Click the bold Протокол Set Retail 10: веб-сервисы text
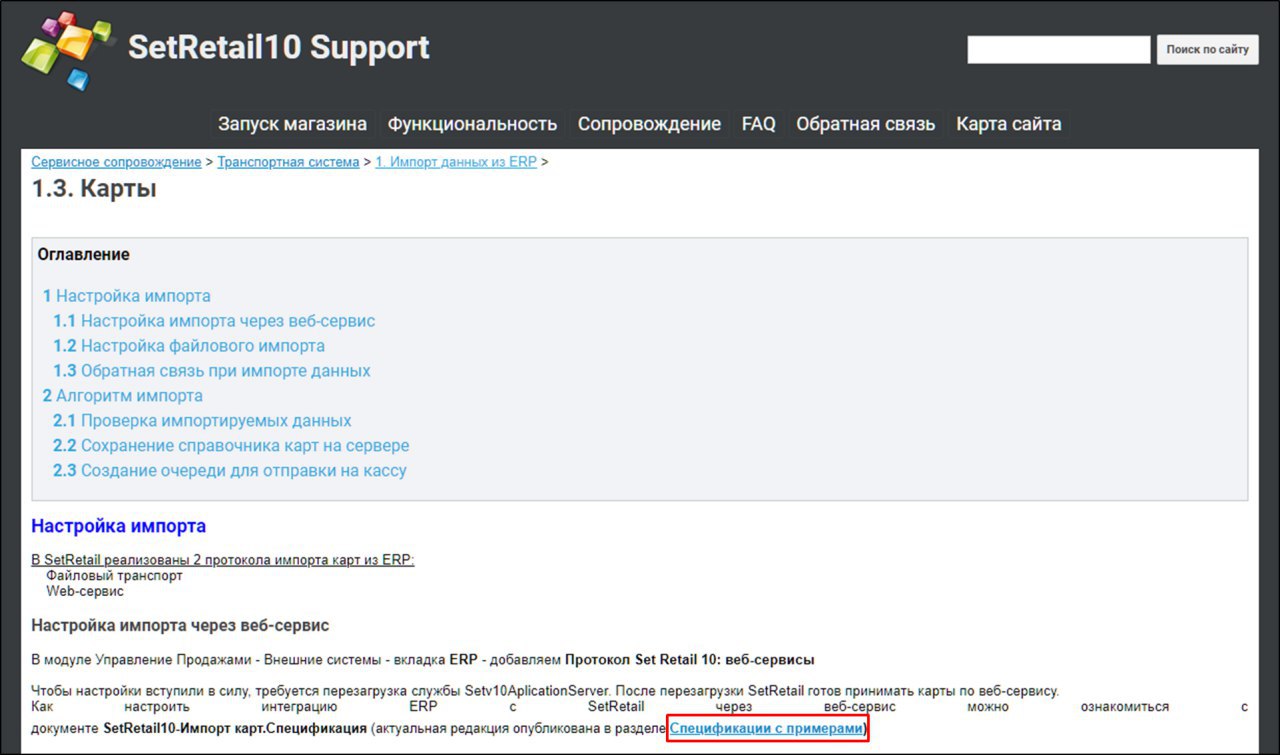The width and height of the screenshot is (1280, 755). 690,660
